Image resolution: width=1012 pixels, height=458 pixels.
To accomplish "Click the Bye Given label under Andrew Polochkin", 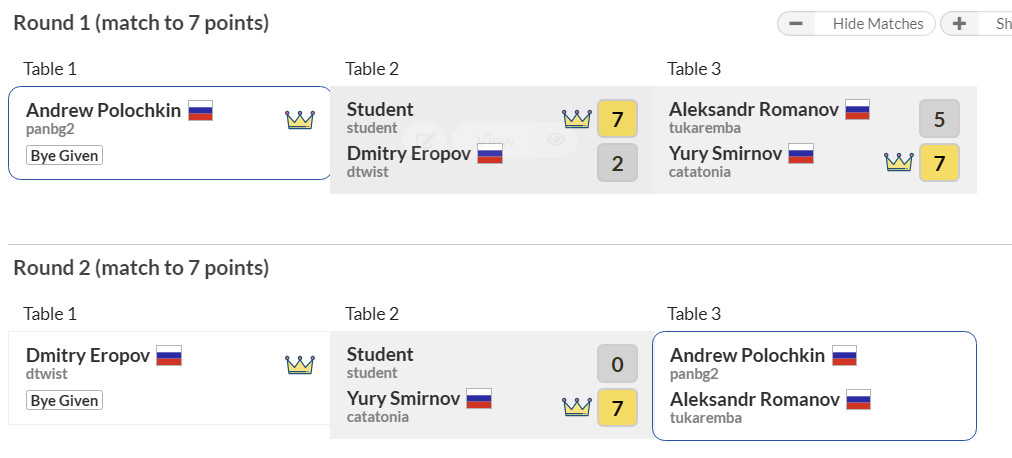I will pos(65,156).
